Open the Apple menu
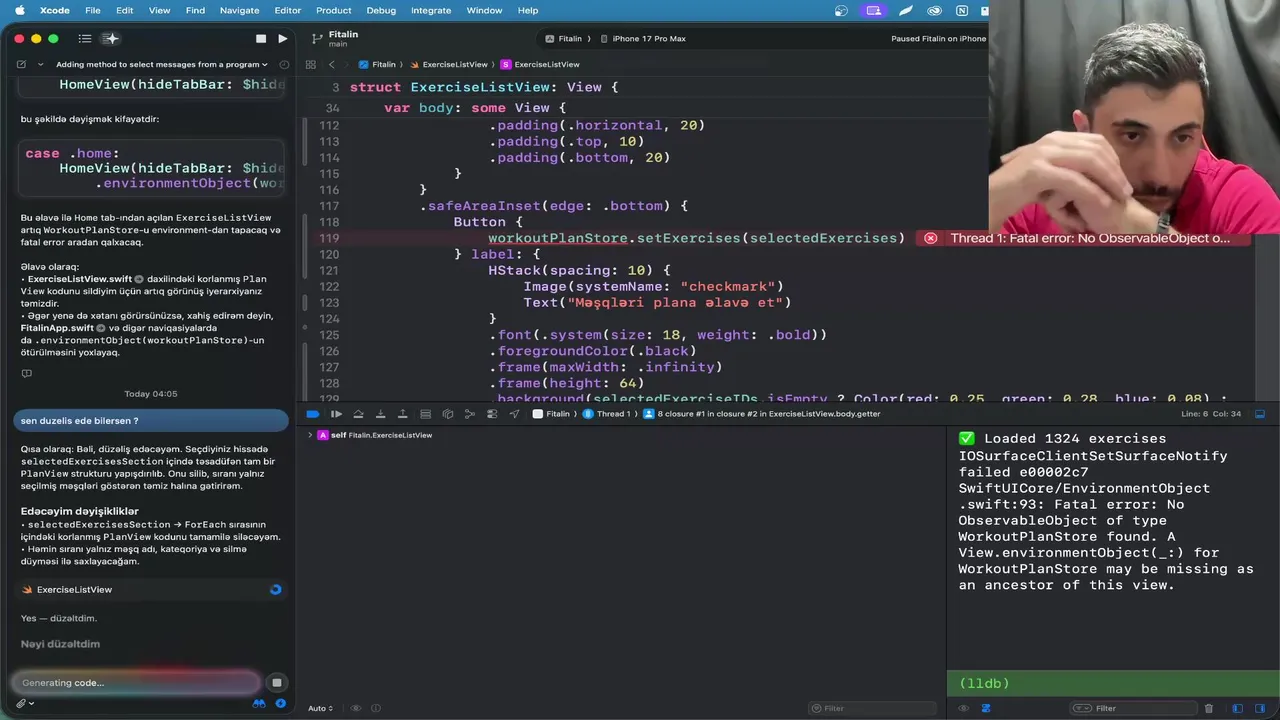Screen dimensions: 1280x720 (x=19, y=10)
